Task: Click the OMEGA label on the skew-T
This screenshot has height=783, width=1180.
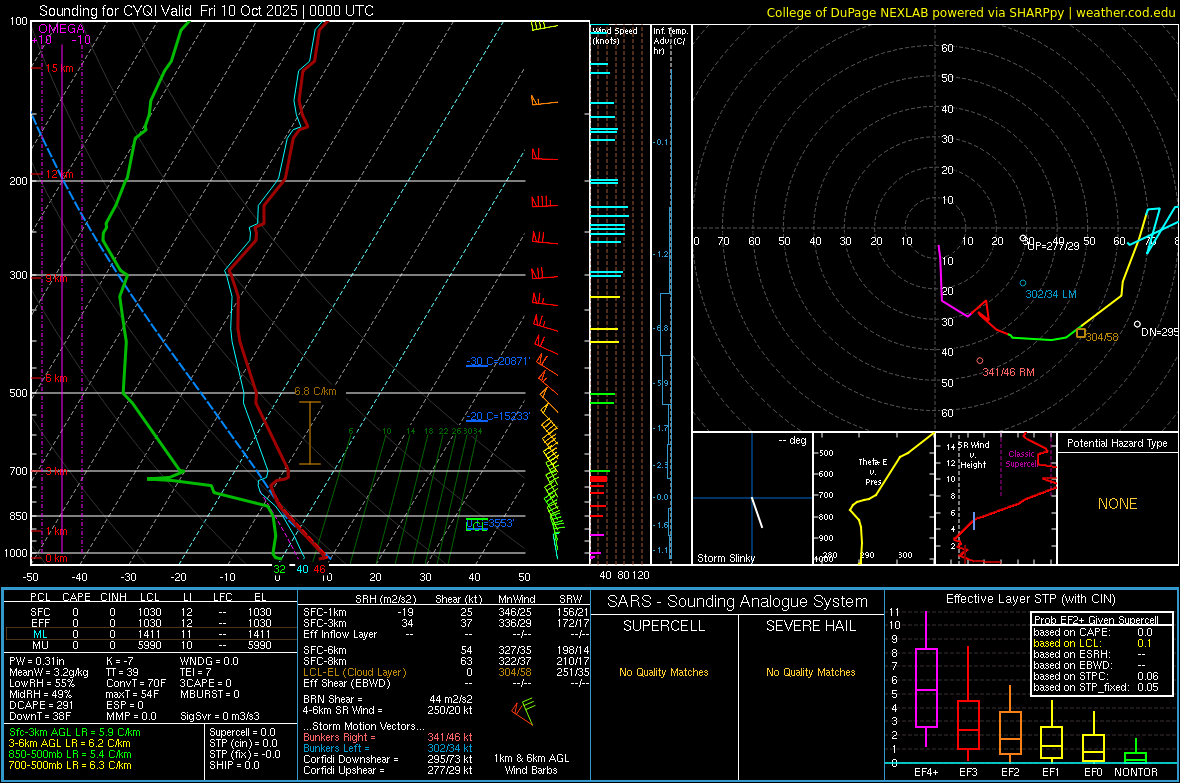Action: [62, 29]
